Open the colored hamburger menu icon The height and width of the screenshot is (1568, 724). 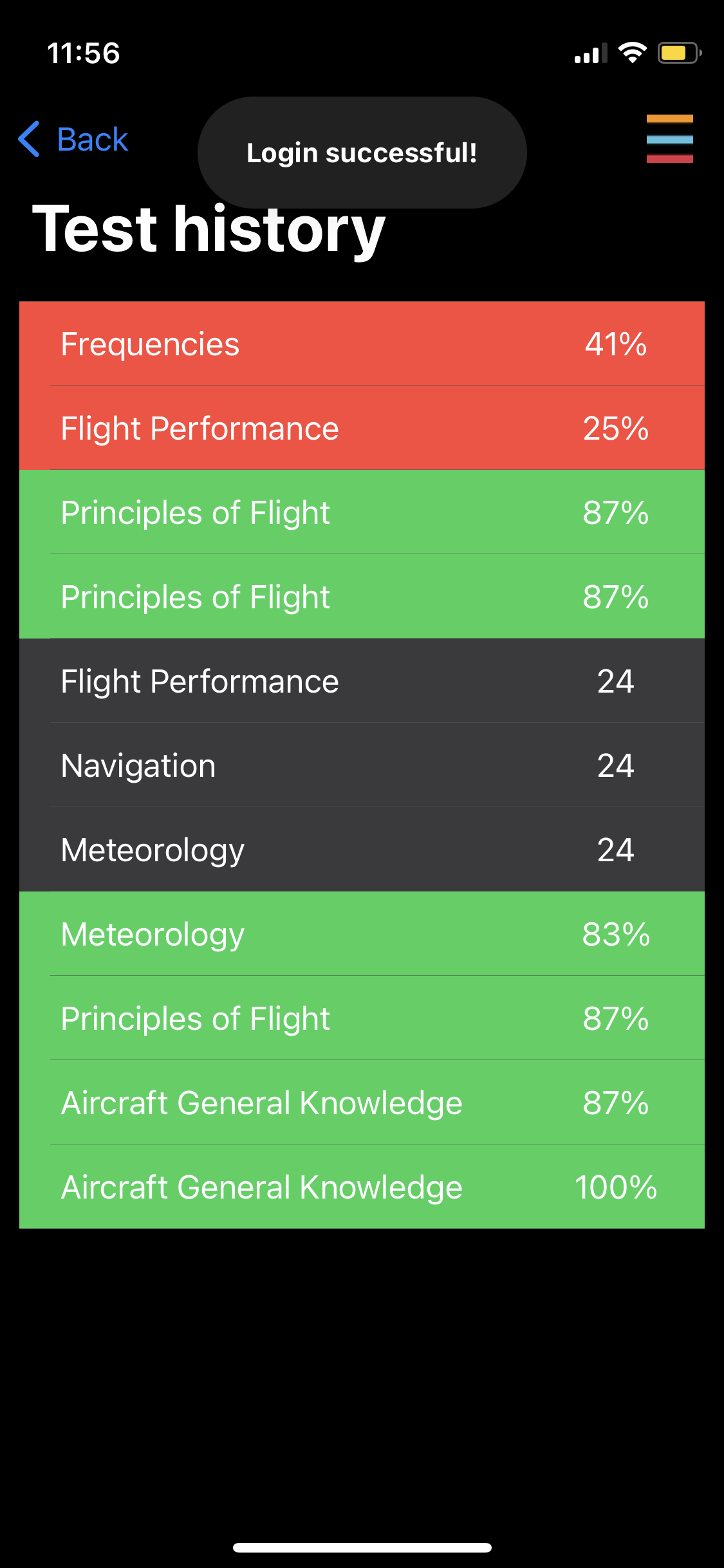(669, 139)
